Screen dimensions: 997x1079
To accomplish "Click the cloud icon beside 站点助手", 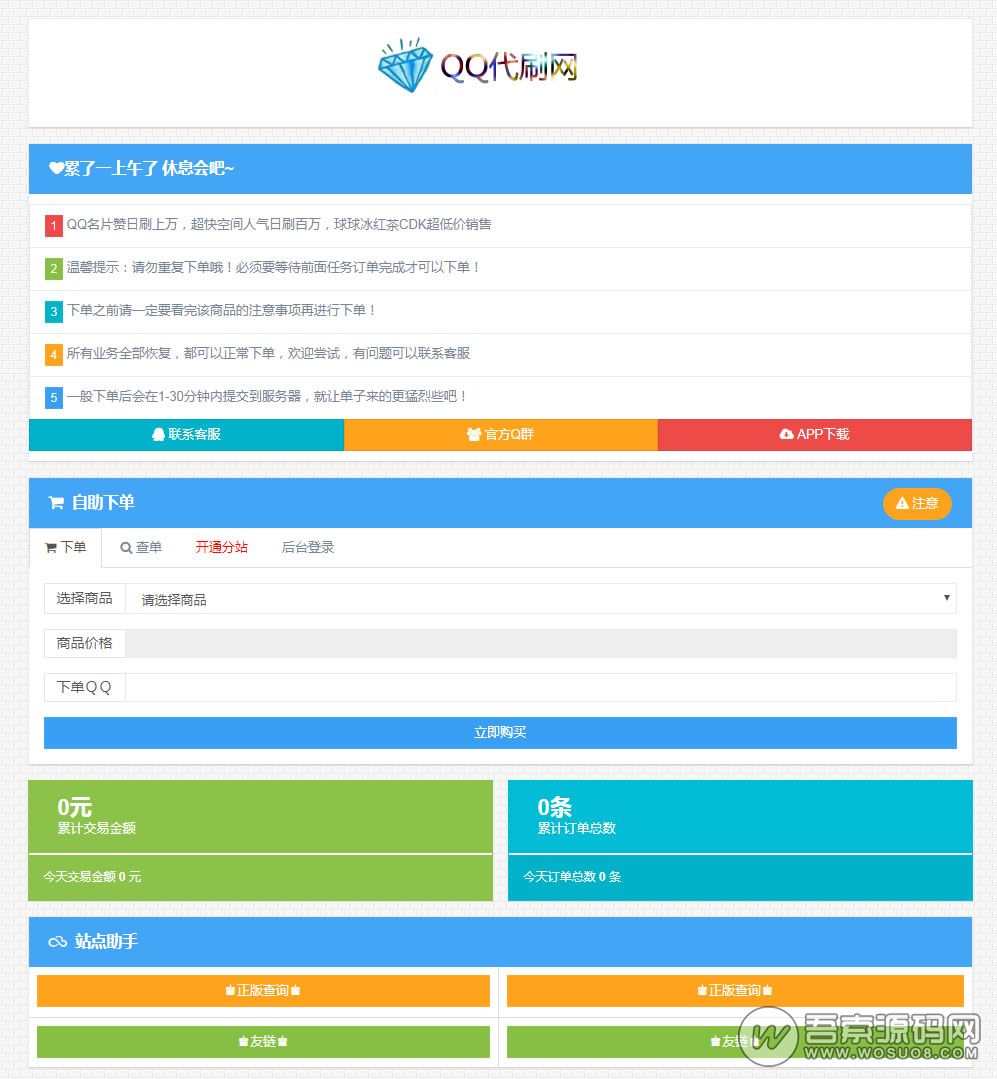I will pos(57,942).
